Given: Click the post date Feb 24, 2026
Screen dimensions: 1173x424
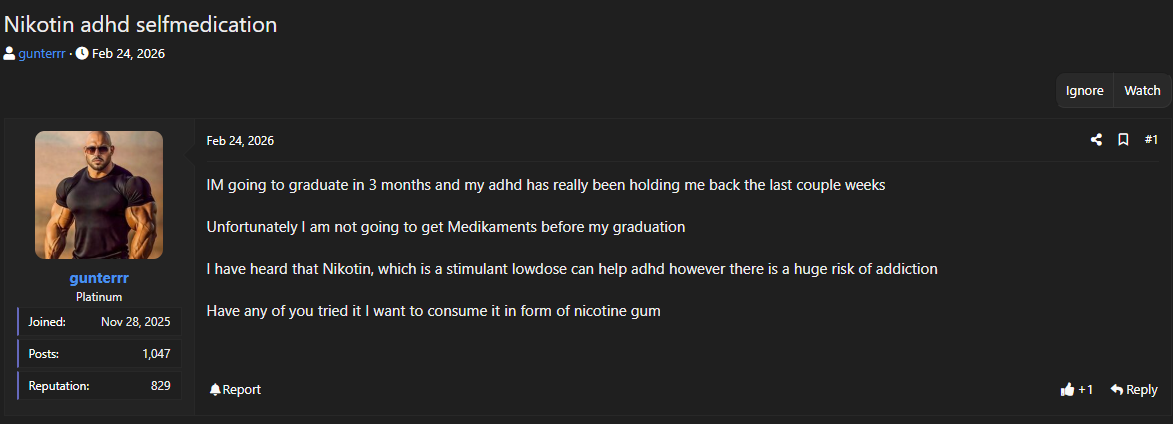Looking at the screenshot, I should coord(240,141).
